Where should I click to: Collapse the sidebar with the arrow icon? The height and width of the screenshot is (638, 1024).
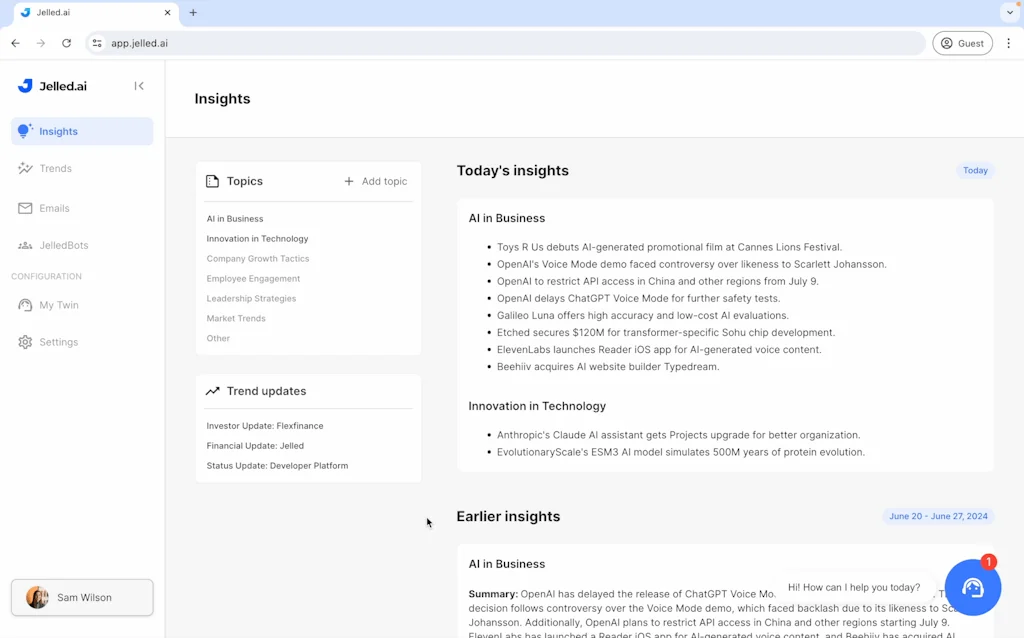(139, 86)
